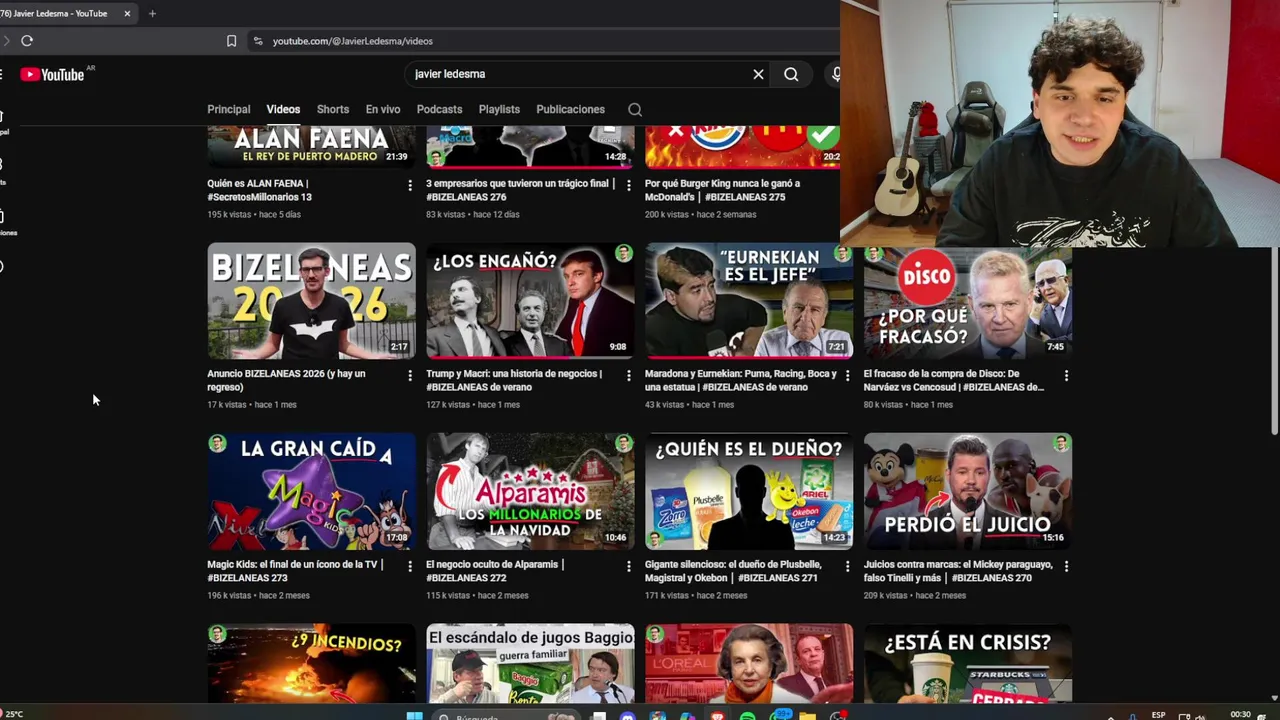Close the Javier Ledesma YouTube browser tab
1280x720 pixels.
(127, 14)
